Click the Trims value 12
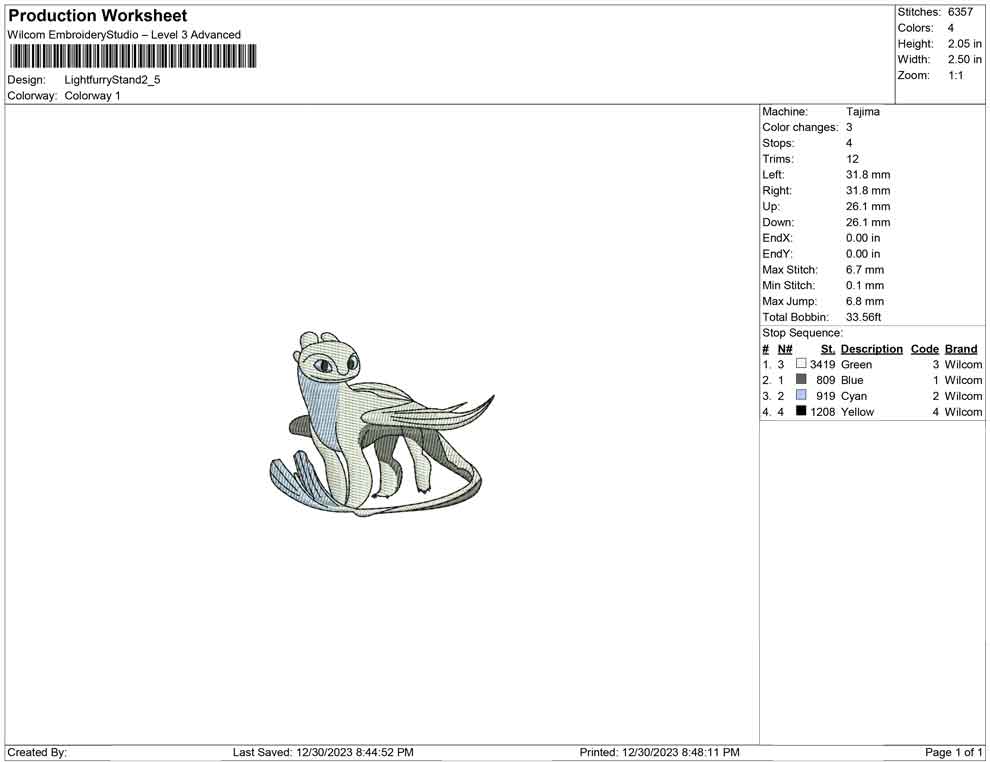990x762 pixels. 852,159
